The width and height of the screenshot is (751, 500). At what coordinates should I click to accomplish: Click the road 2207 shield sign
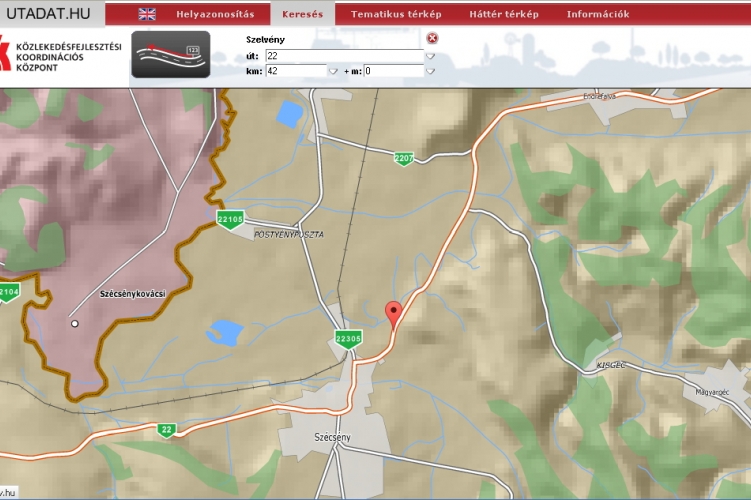click(403, 159)
